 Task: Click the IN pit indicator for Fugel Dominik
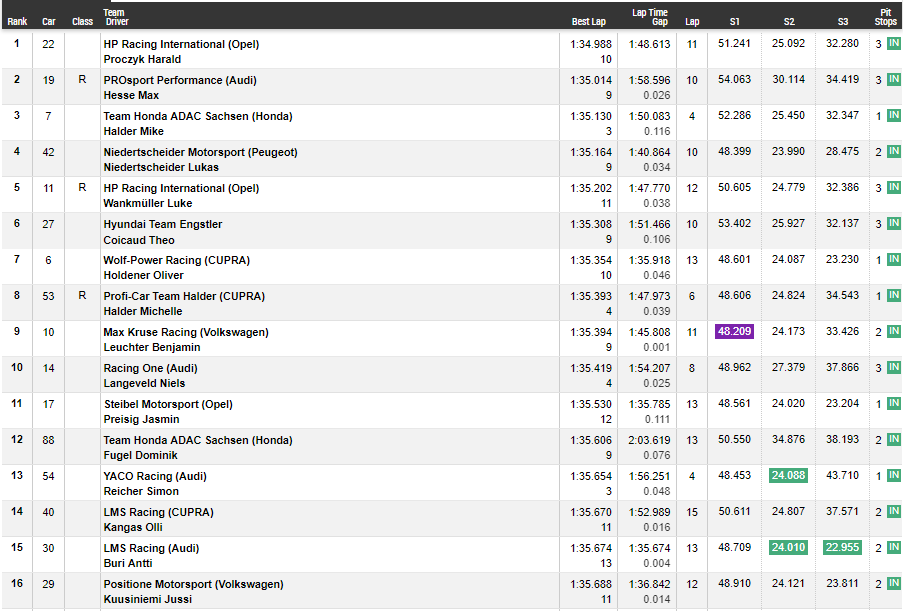[x=894, y=439]
